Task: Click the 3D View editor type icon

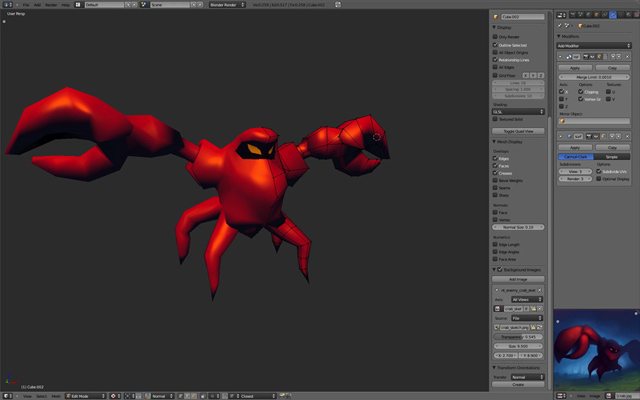Action: coord(7,395)
